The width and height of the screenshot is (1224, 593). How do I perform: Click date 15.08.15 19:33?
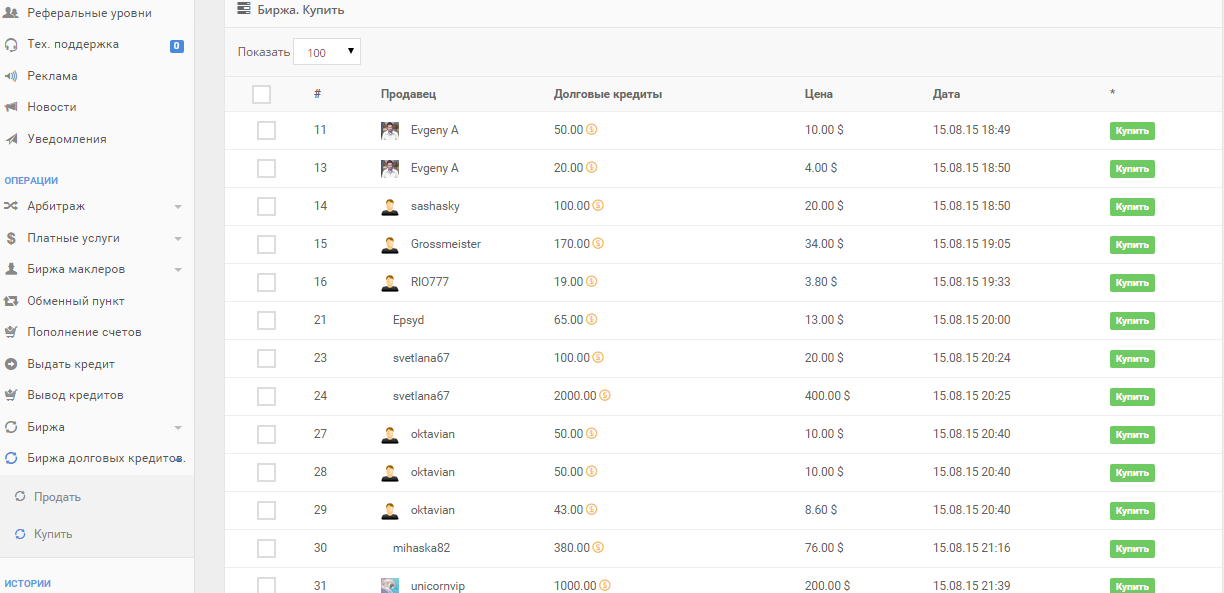click(971, 282)
